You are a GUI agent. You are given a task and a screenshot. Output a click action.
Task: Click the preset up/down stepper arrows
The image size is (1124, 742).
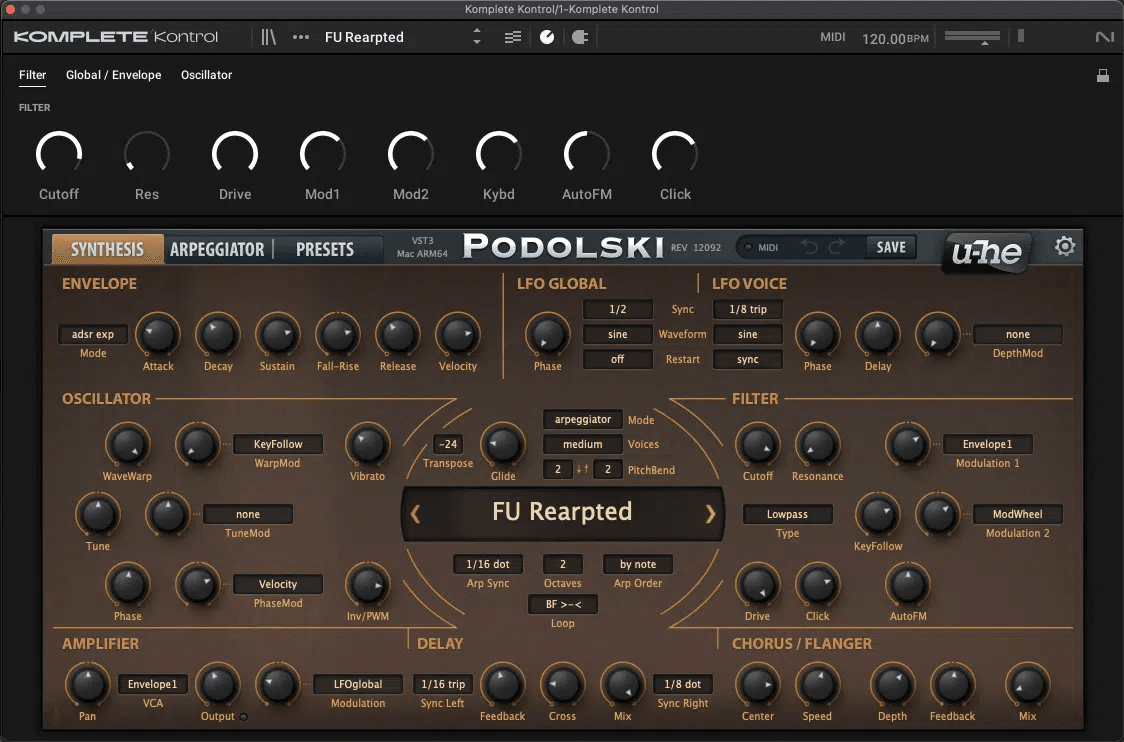pyautogui.click(x=477, y=37)
